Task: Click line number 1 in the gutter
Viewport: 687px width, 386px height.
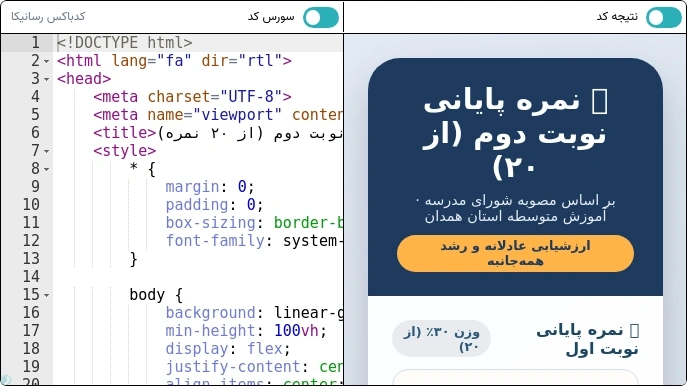Action: [x=35, y=43]
